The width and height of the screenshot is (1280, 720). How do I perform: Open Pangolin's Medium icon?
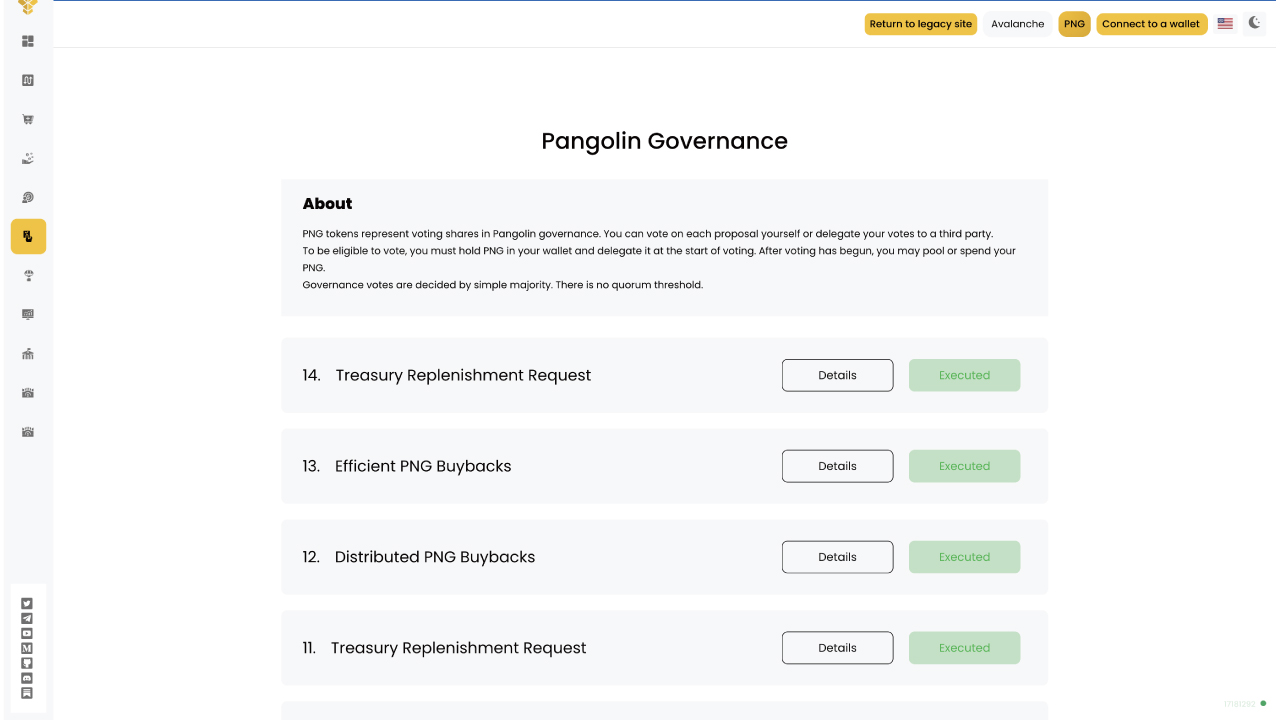(27, 648)
